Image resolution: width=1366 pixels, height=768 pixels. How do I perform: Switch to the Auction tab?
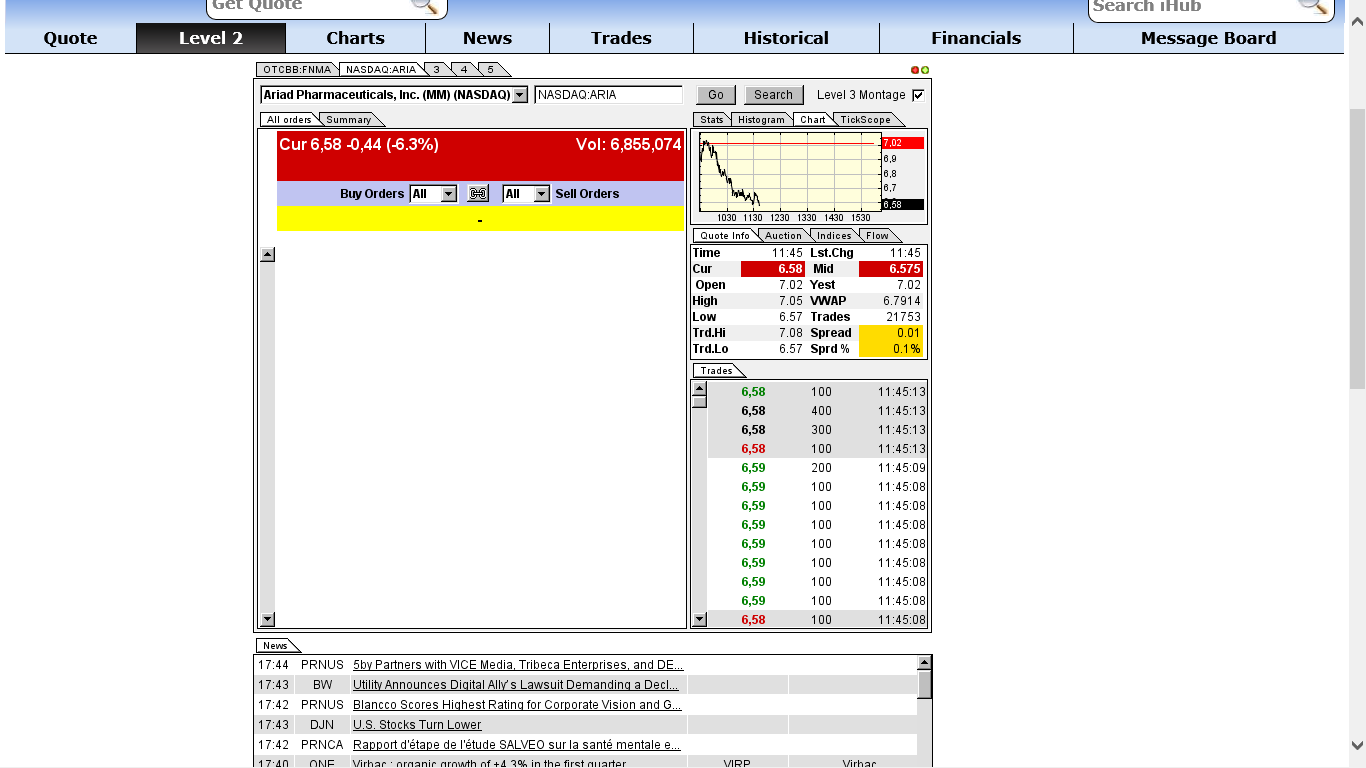783,235
